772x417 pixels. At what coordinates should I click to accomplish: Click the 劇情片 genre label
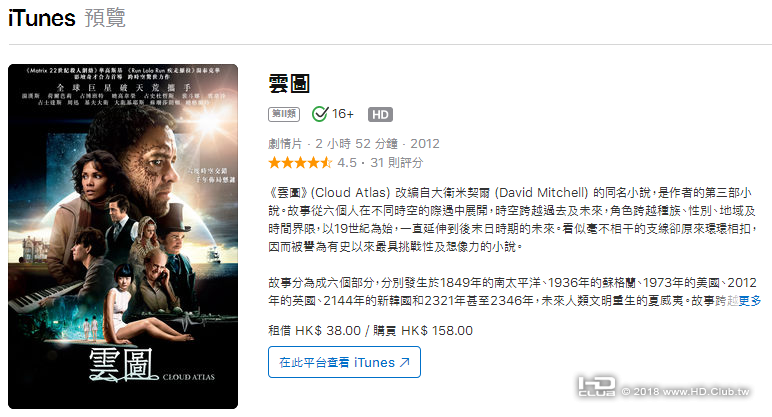[x=285, y=144]
